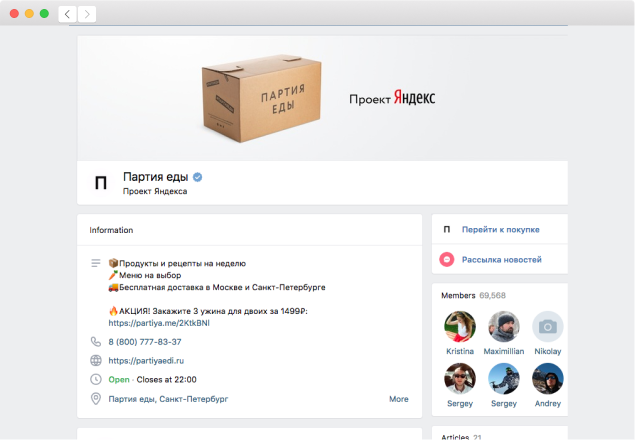Open Kristina's member profile photo

click(x=459, y=326)
